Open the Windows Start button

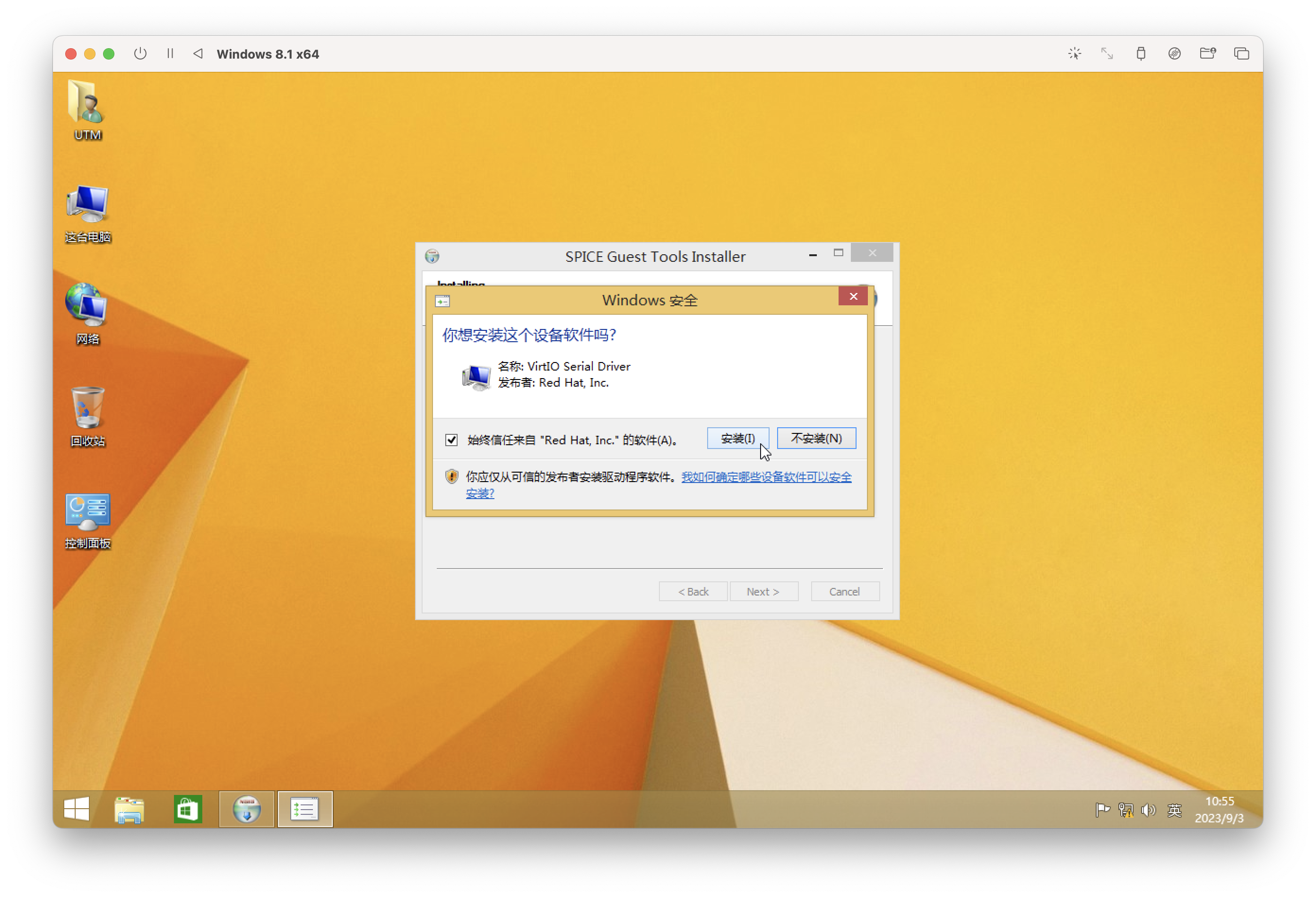77,809
